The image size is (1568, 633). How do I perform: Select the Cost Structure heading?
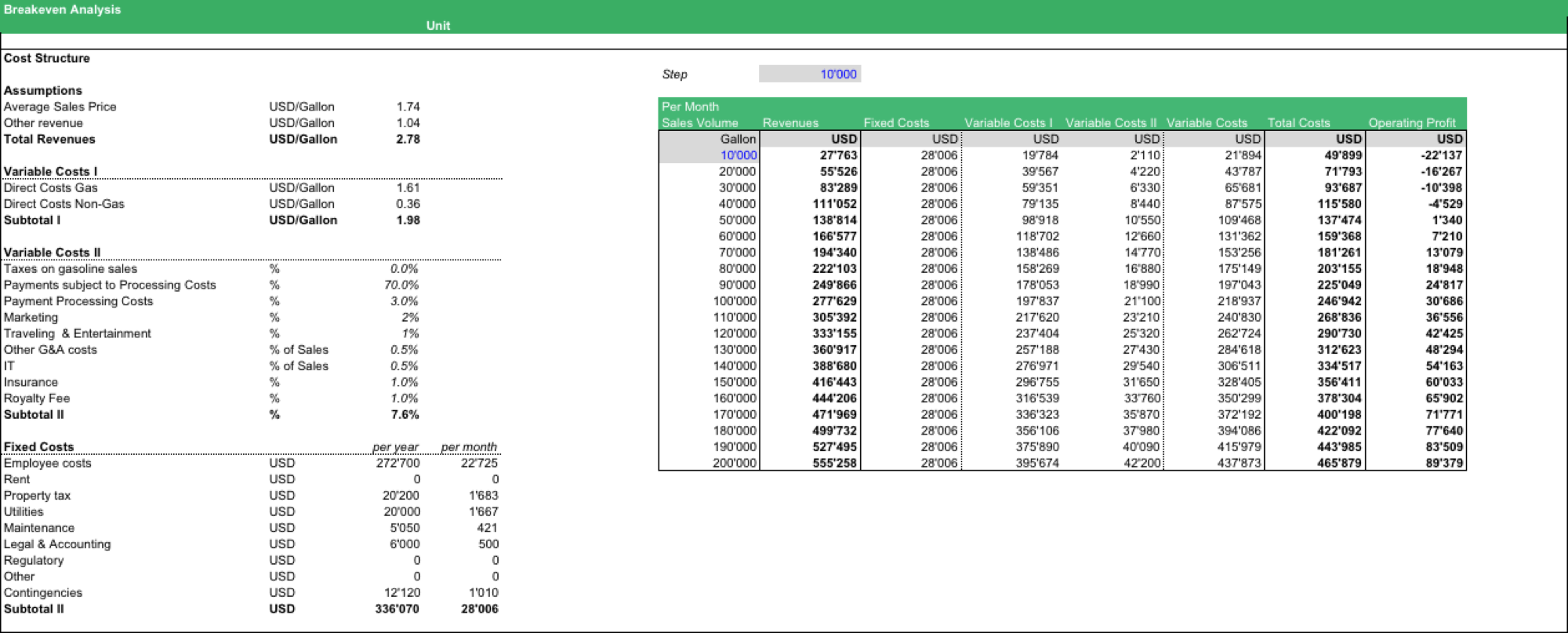pyautogui.click(x=47, y=58)
